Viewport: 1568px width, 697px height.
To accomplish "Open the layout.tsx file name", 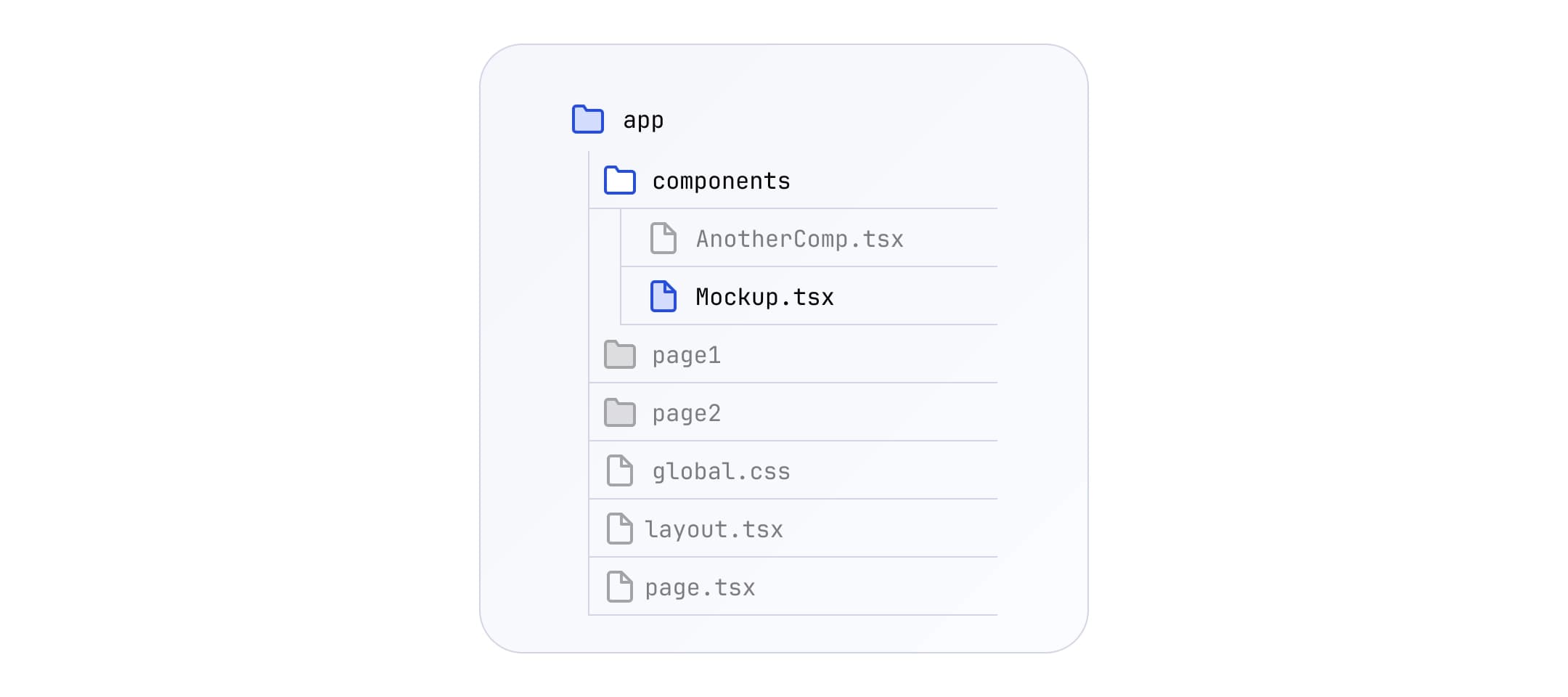I will click(714, 529).
